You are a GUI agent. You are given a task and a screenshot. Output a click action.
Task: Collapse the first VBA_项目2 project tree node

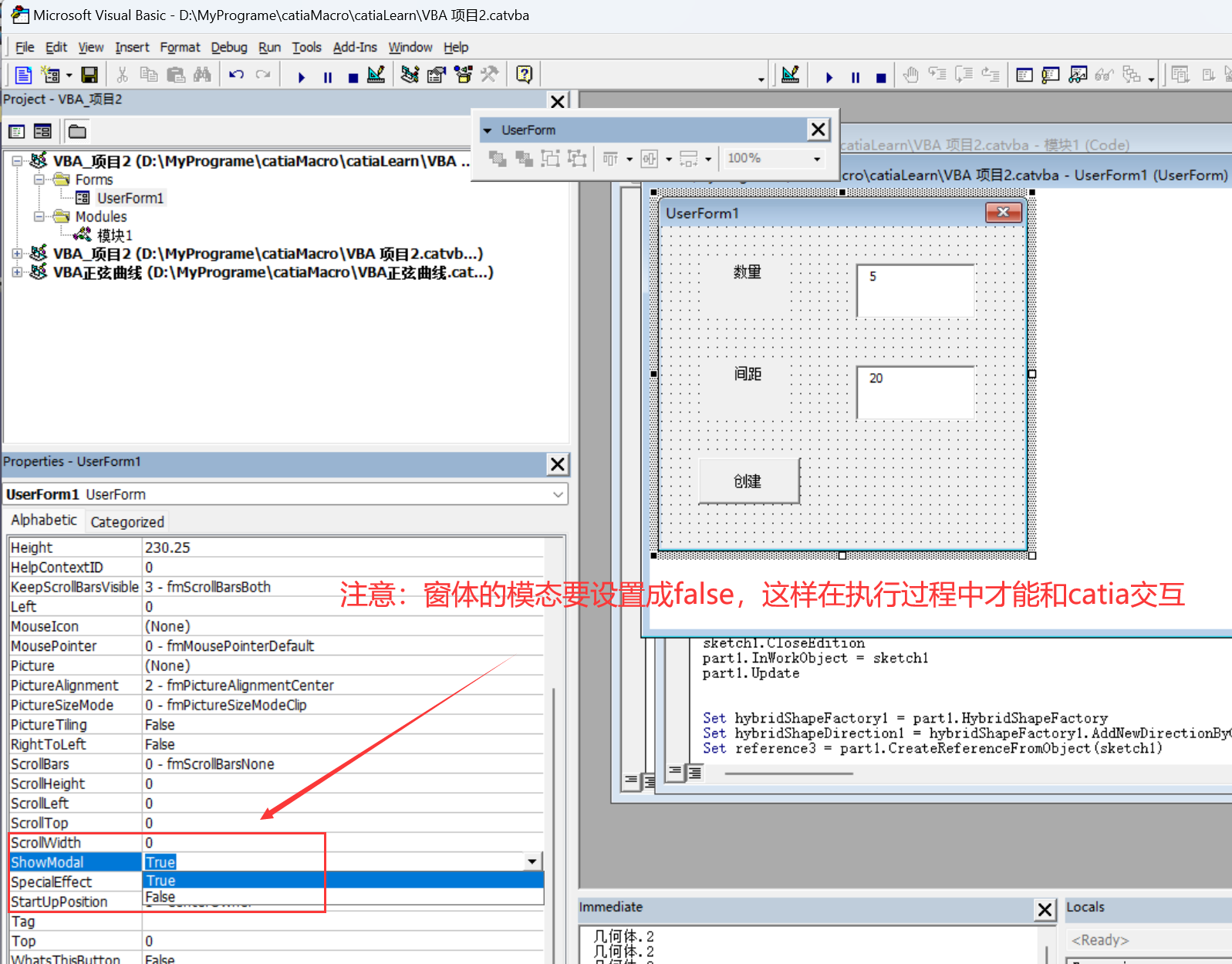tap(17, 160)
